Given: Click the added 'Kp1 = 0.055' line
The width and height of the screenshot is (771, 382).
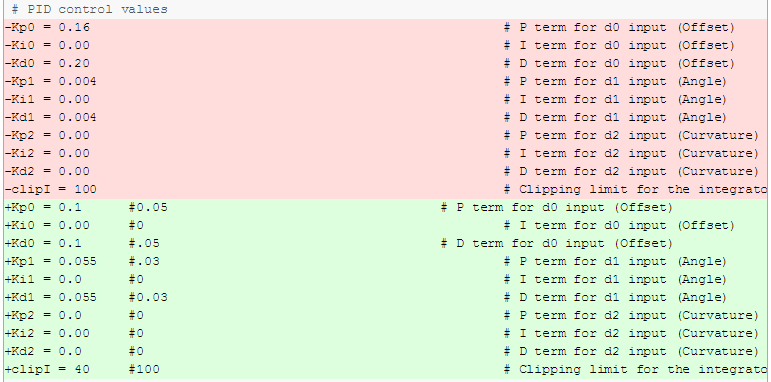Looking at the screenshot, I should 386,262.
